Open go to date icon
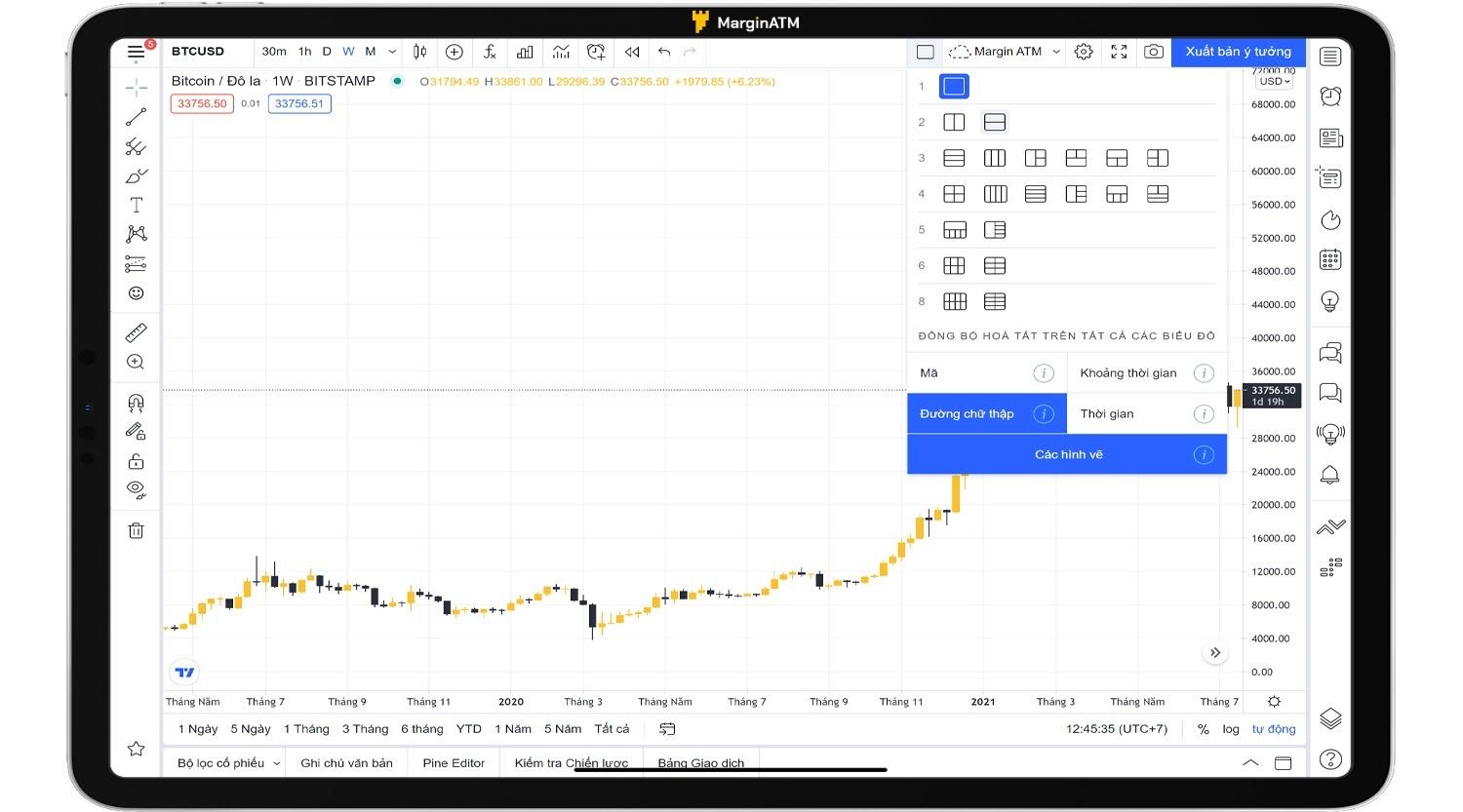Viewport: 1463px width, 812px height. click(x=667, y=729)
